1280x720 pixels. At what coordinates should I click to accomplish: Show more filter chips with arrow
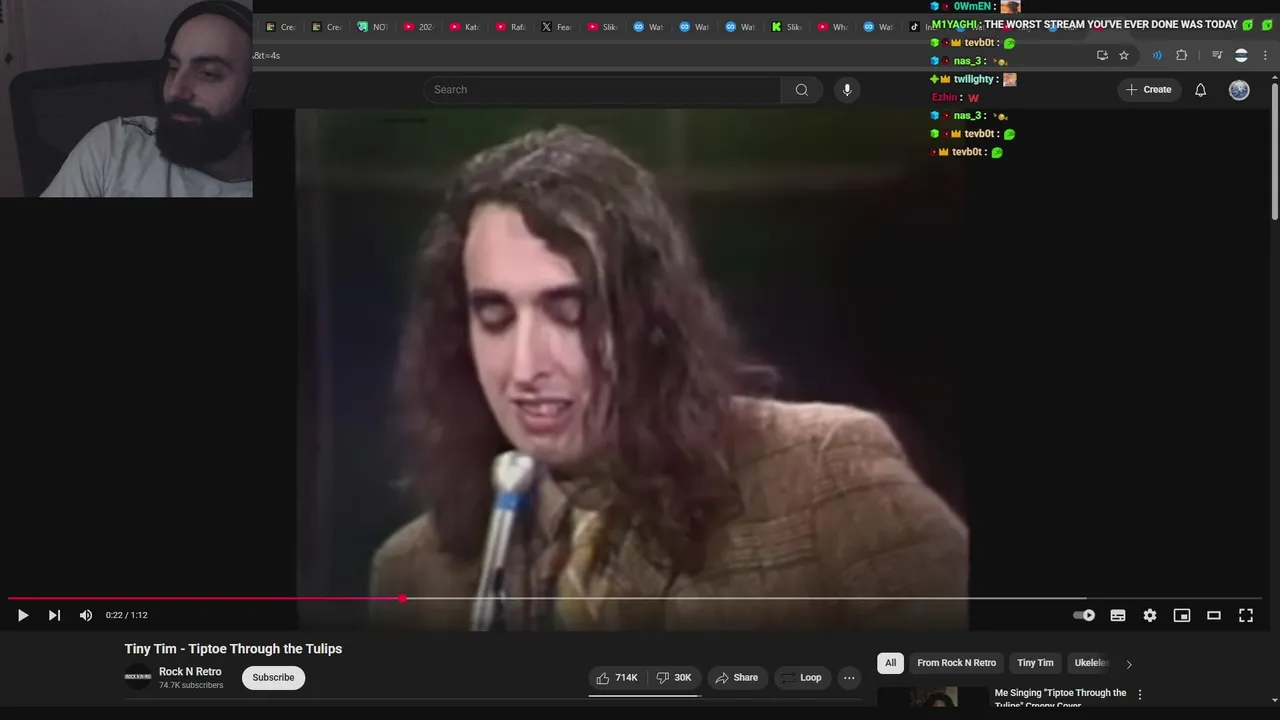tap(1129, 664)
